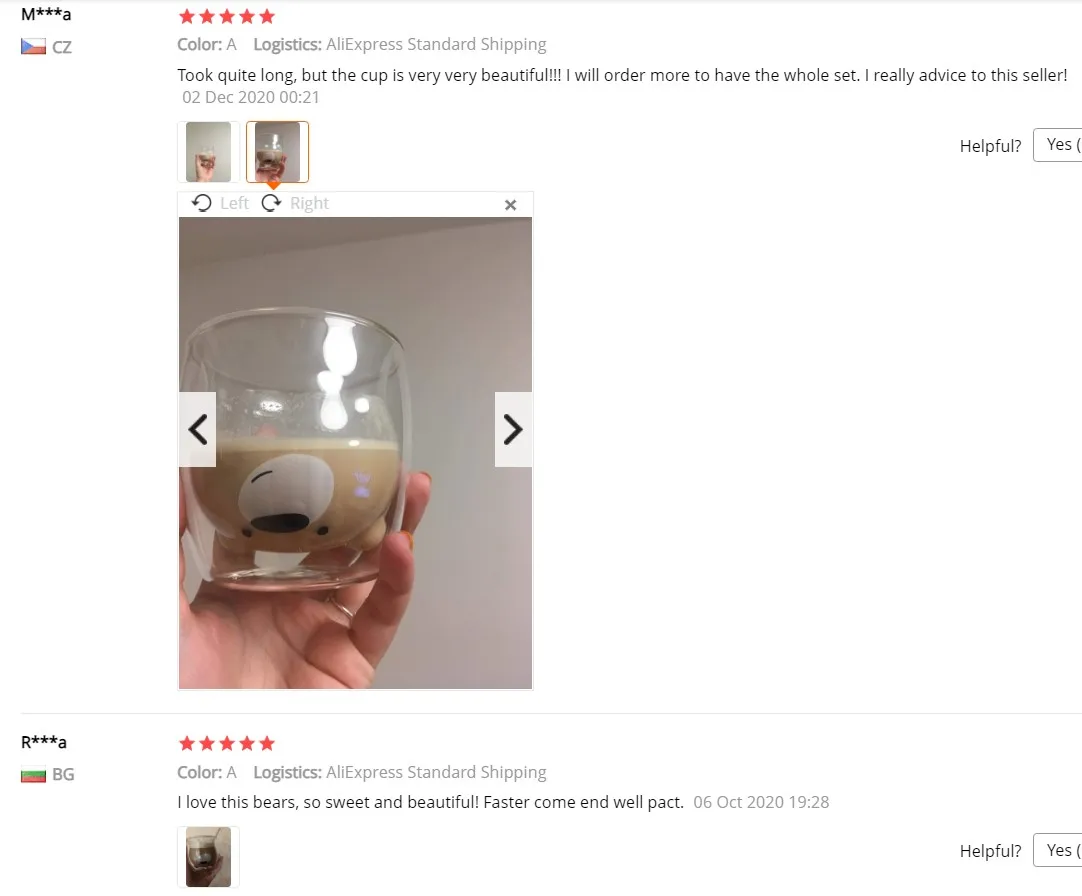Close the enlarged image viewer
1082x896 pixels.
(x=511, y=205)
